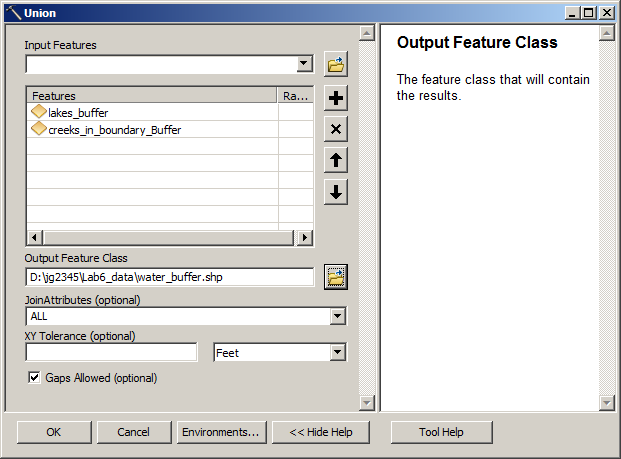621x459 pixels.
Task: Browse for input features folder icon
Action: [336, 65]
